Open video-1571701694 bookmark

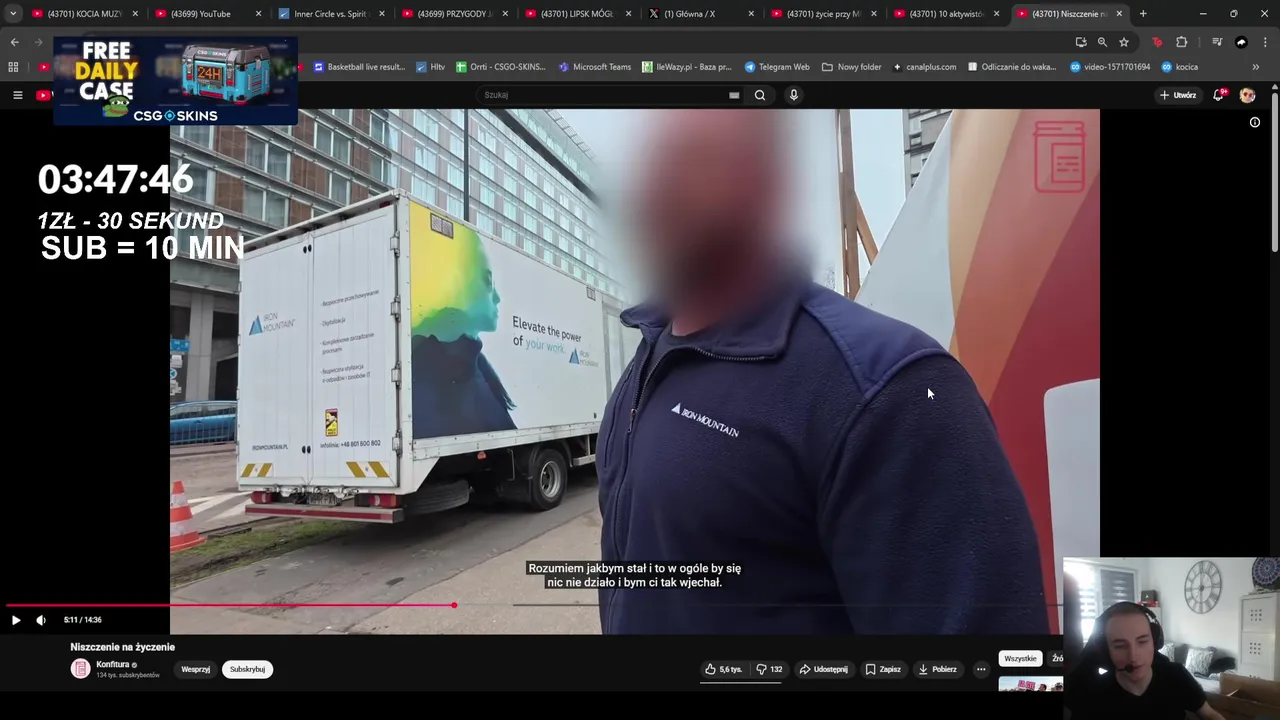pos(1112,67)
